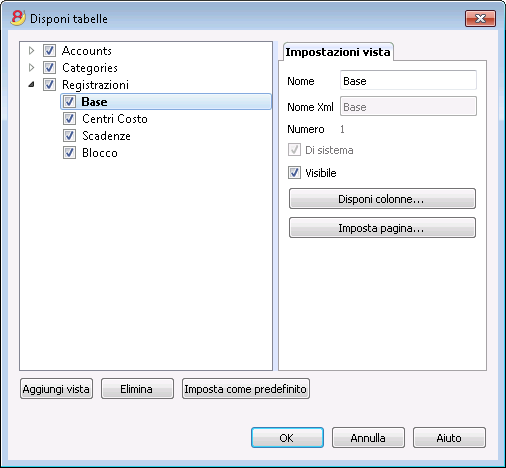Expand the Categories tree node
Image resolution: width=506 pixels, height=468 pixels.
(x=32, y=68)
